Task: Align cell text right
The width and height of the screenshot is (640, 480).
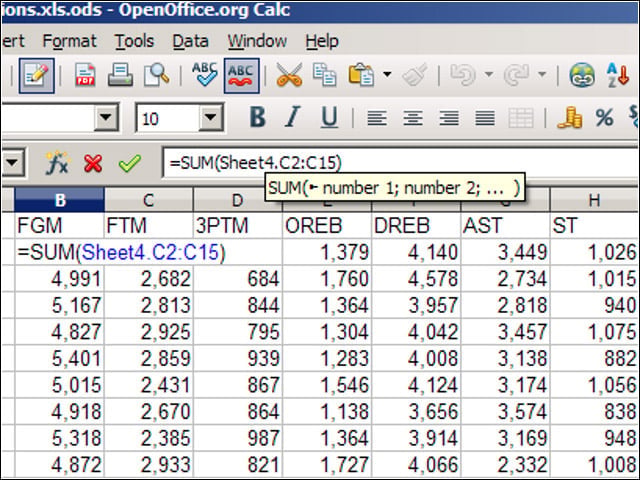Action: pos(449,118)
